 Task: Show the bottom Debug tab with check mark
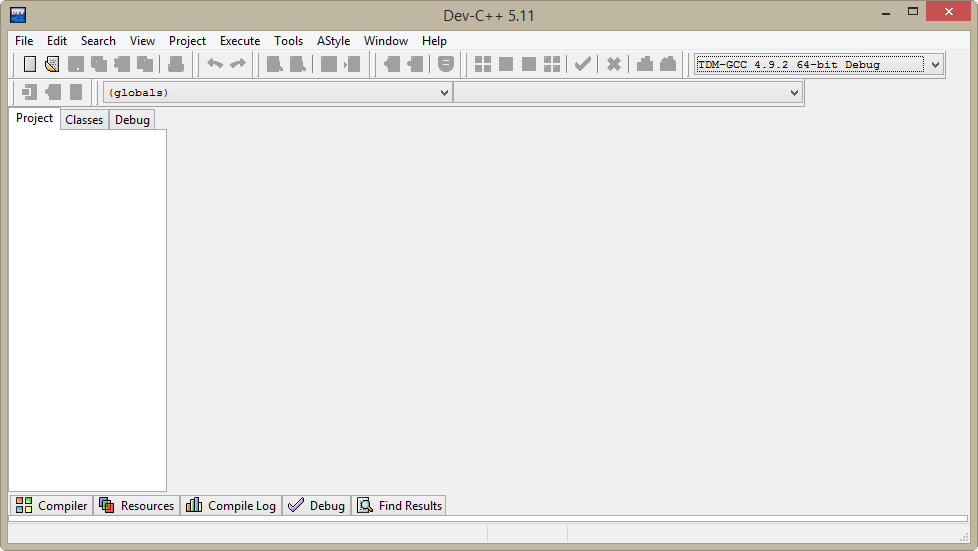point(317,505)
